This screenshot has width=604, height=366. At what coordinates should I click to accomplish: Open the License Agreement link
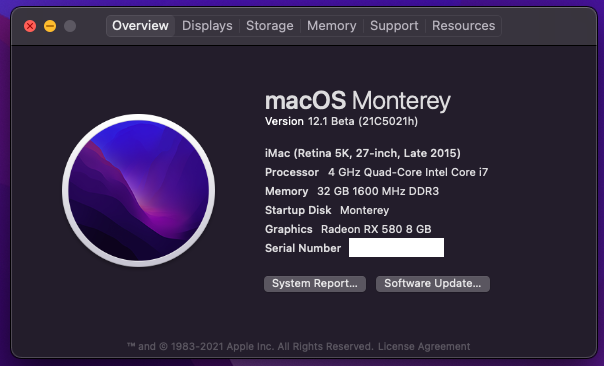point(424,346)
